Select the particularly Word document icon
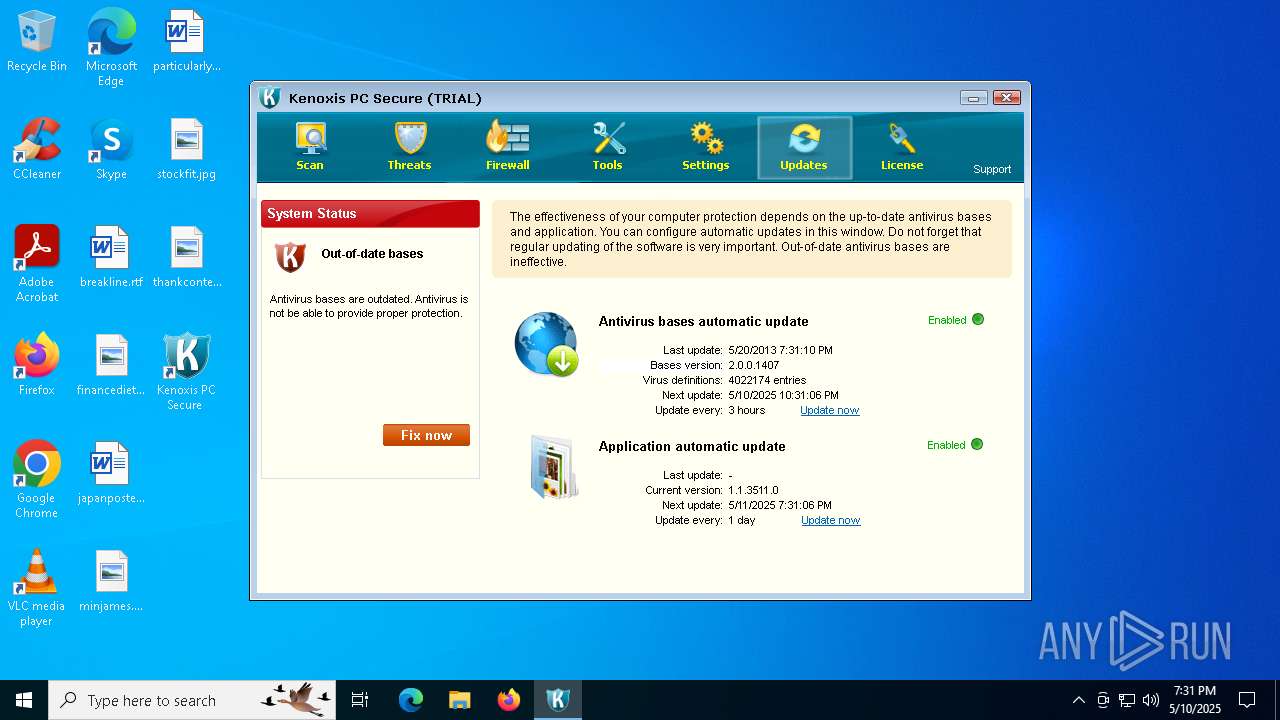Screen dimensions: 1280x720 coord(186,42)
